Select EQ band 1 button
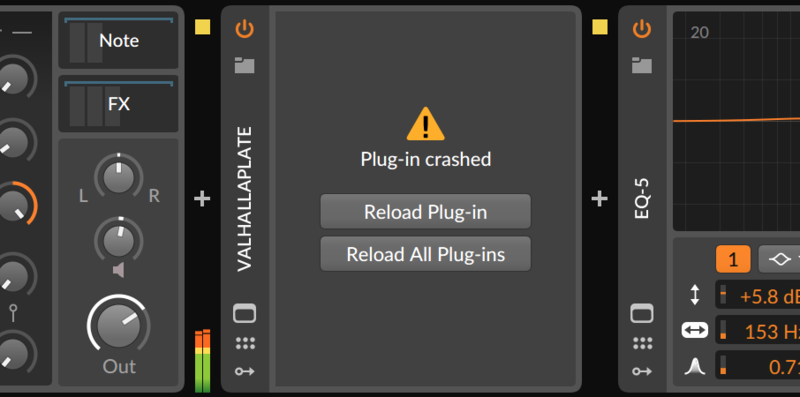This screenshot has height=397, width=800. tap(733, 259)
